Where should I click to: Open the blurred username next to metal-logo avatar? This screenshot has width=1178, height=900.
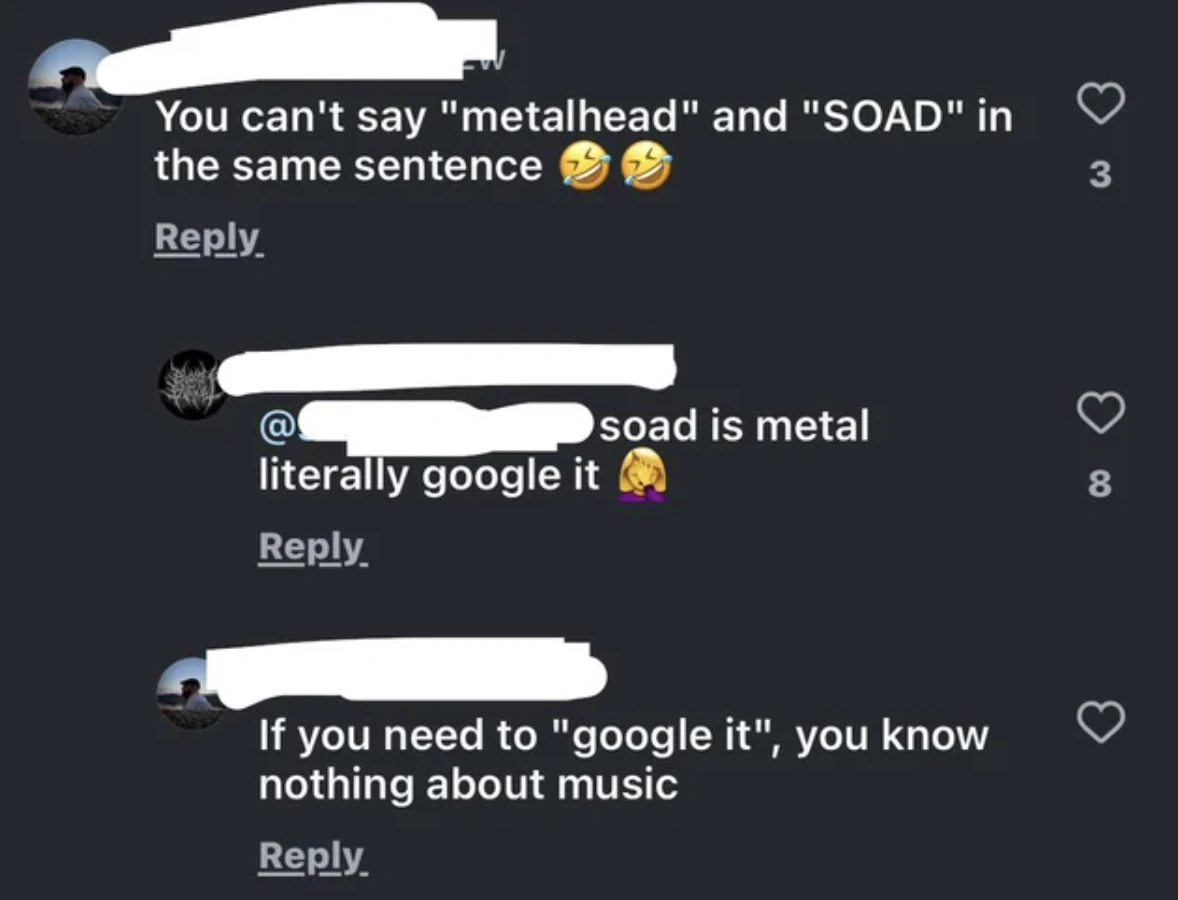449,369
